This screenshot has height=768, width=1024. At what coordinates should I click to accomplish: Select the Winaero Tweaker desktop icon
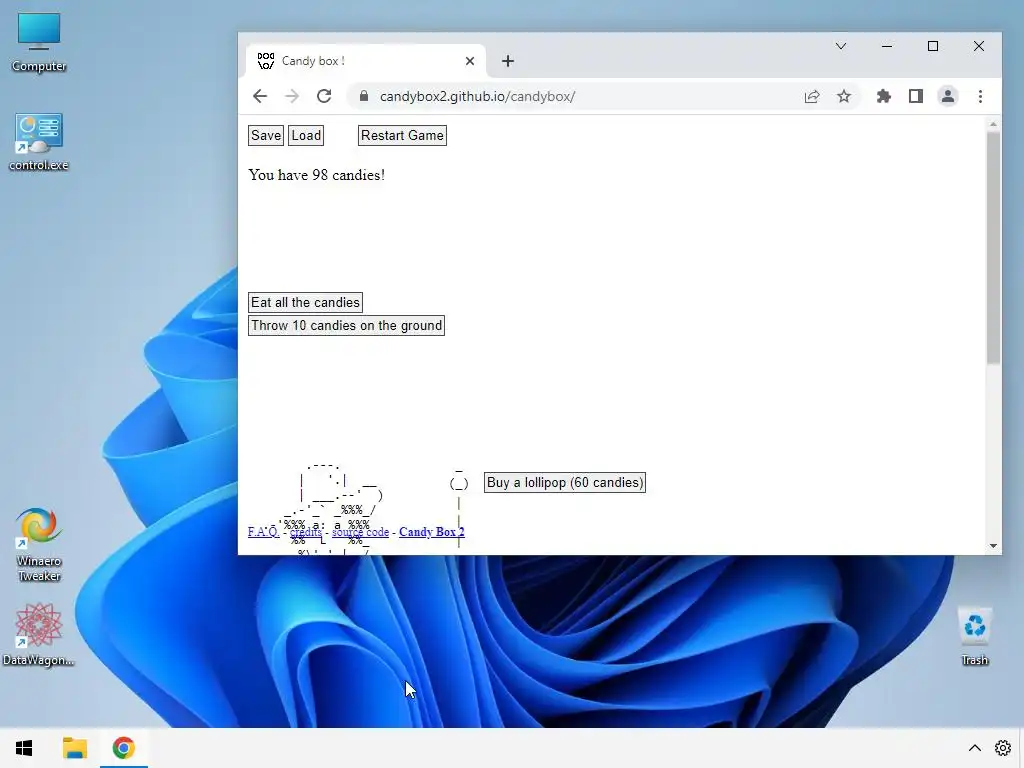click(x=39, y=545)
